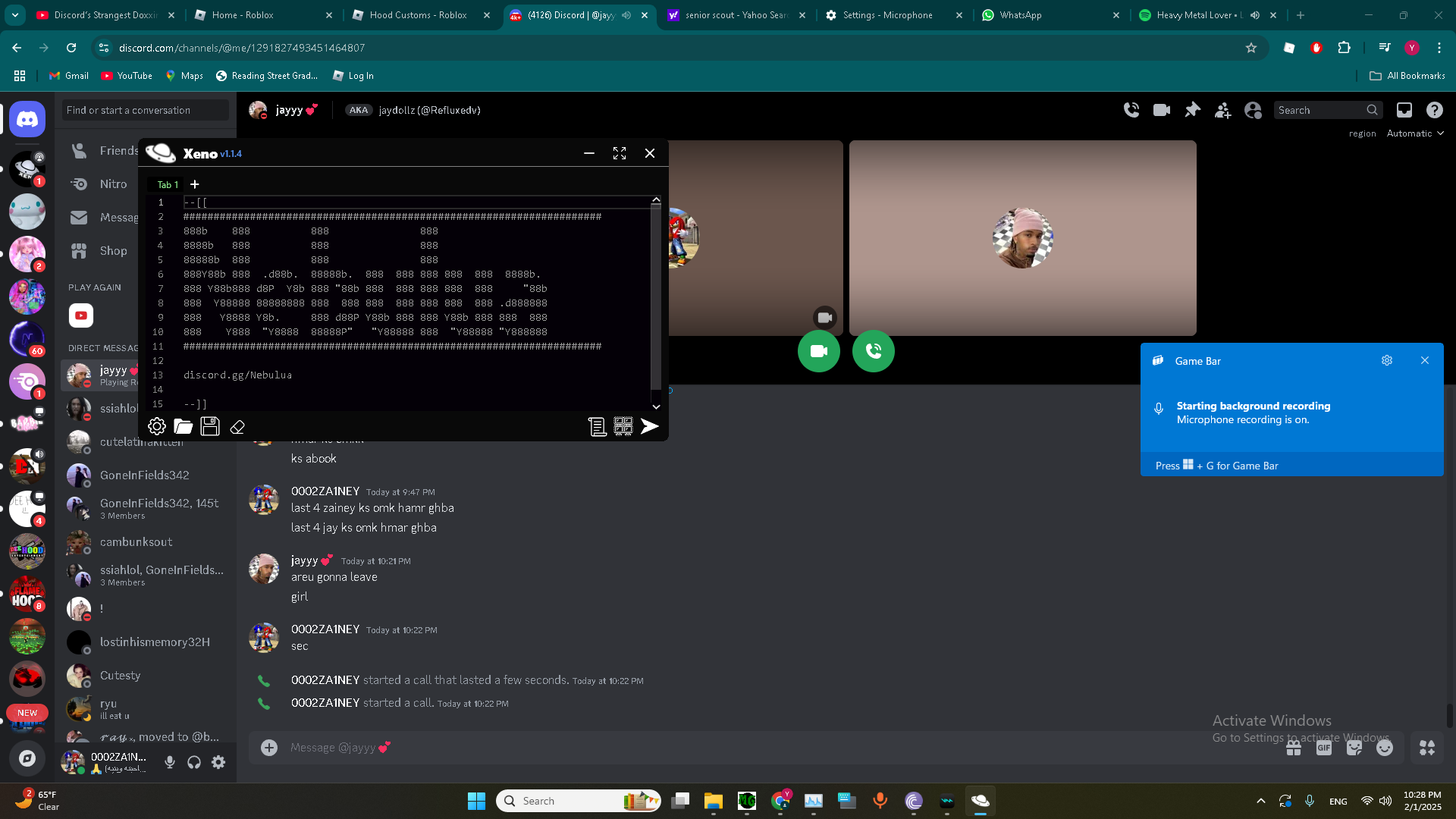
Task: Open pinned messages pin icon
Action: point(1192,110)
